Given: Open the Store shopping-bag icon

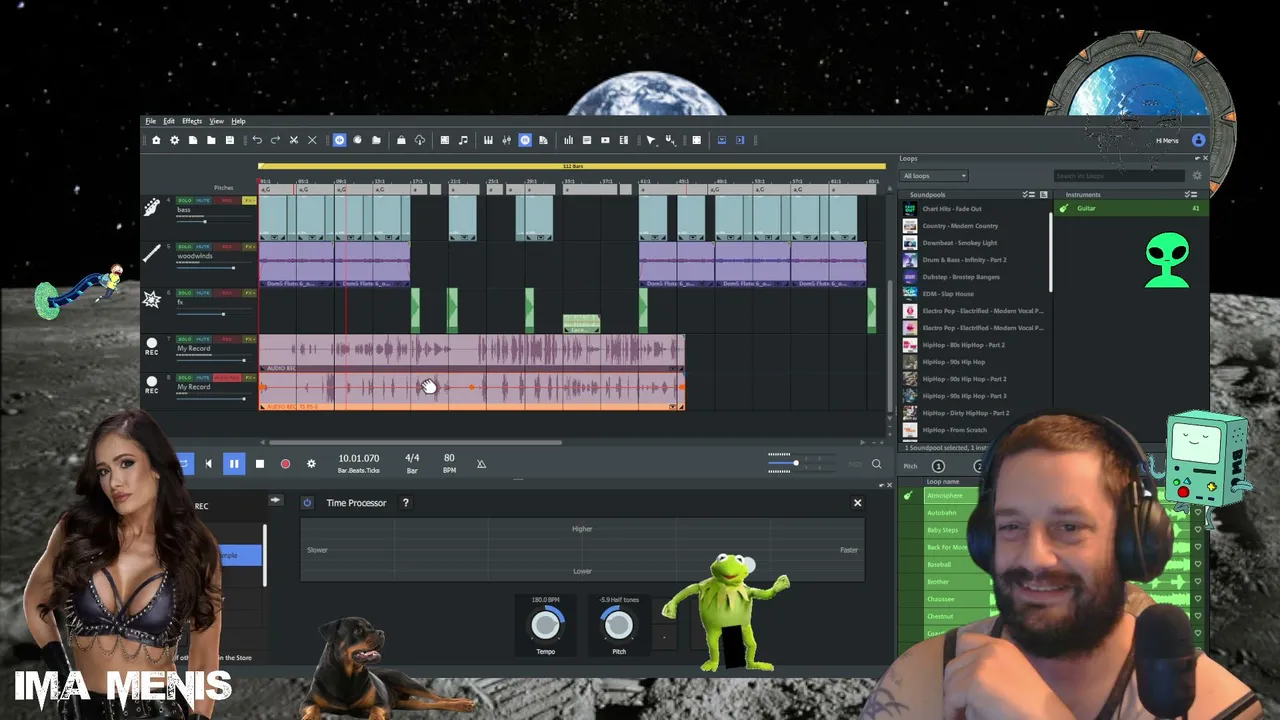Looking at the screenshot, I should coord(401,140).
